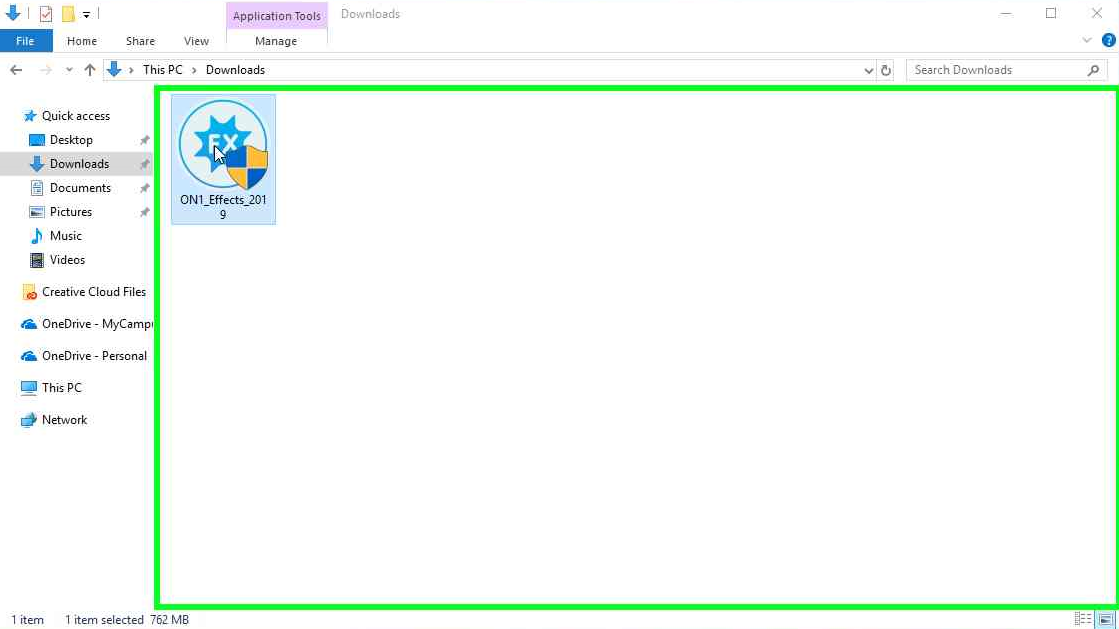Expand the chevron after This PC breadcrumb

(x=194, y=70)
